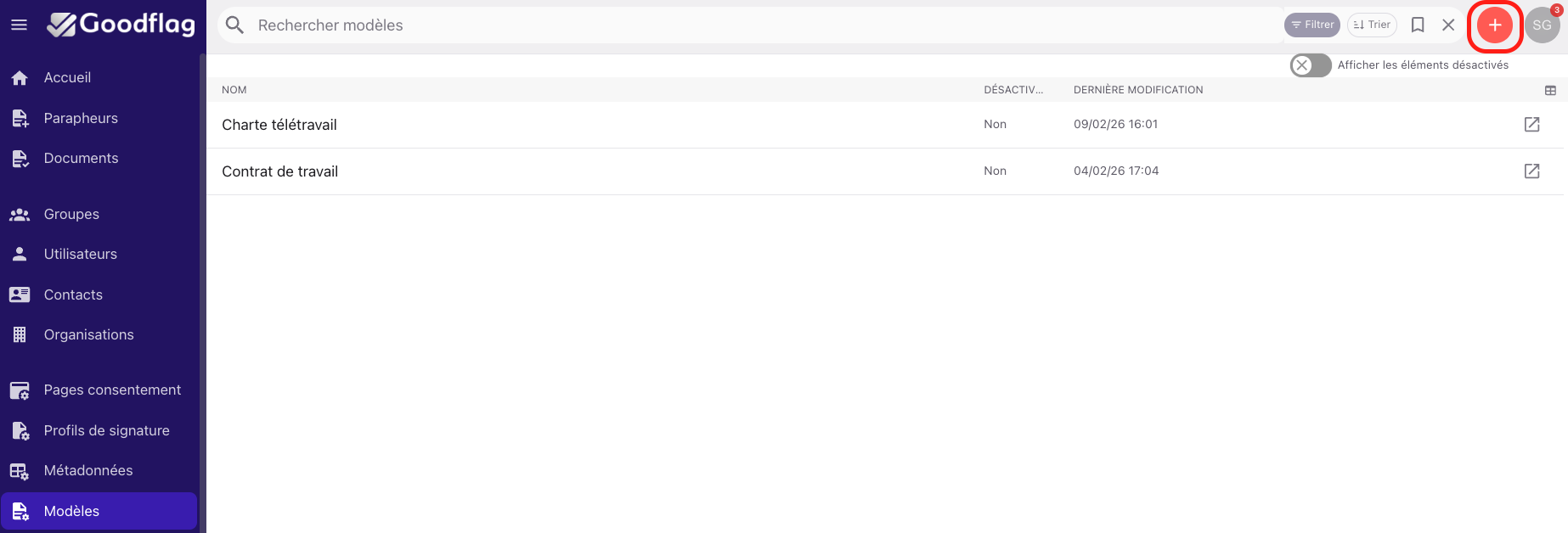Viewport: 1568px width, 533px height.
Task: Select the Contrat de travail row
Action: click(279, 171)
